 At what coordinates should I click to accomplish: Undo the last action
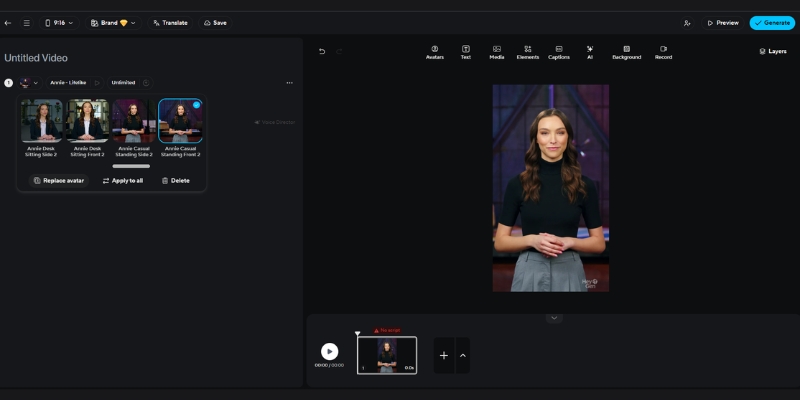point(322,52)
